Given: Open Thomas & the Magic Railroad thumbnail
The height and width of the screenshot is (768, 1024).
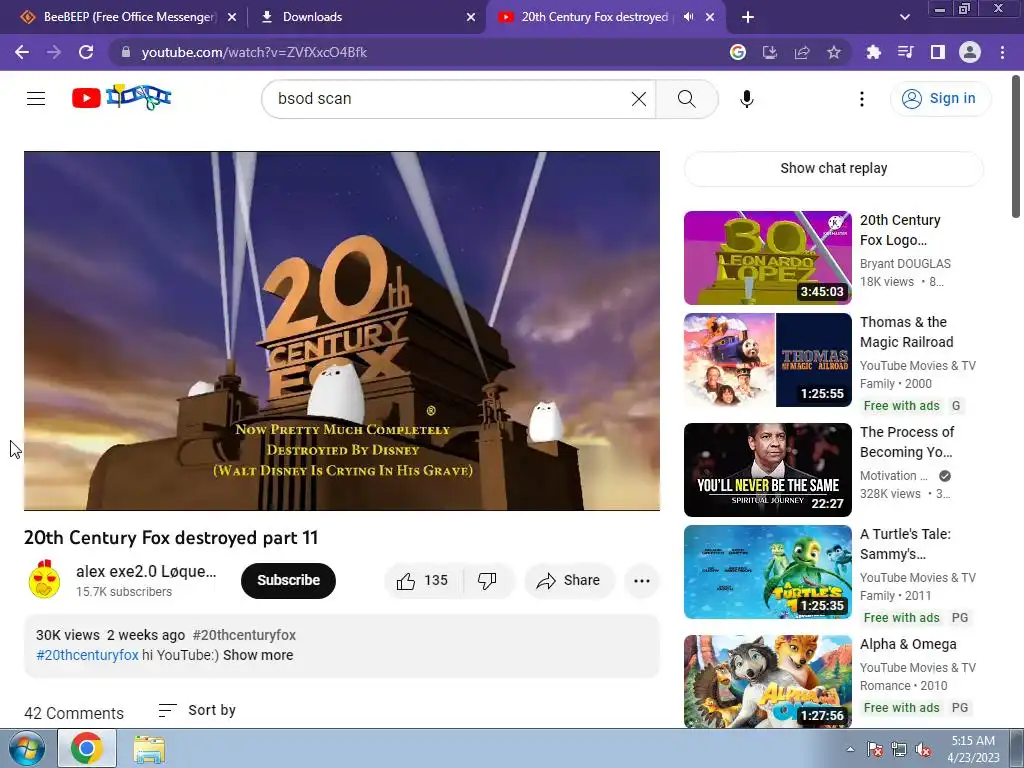Looking at the screenshot, I should coord(767,360).
